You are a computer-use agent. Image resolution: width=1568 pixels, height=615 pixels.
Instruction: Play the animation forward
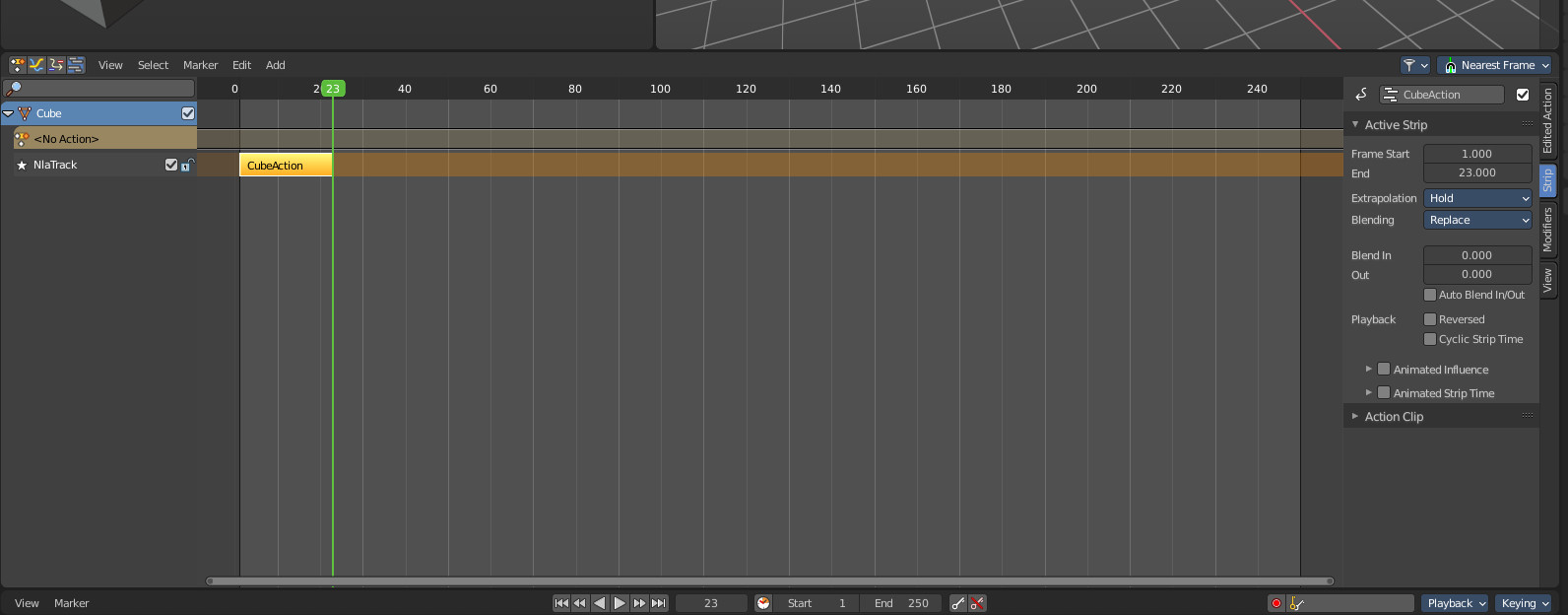620,603
